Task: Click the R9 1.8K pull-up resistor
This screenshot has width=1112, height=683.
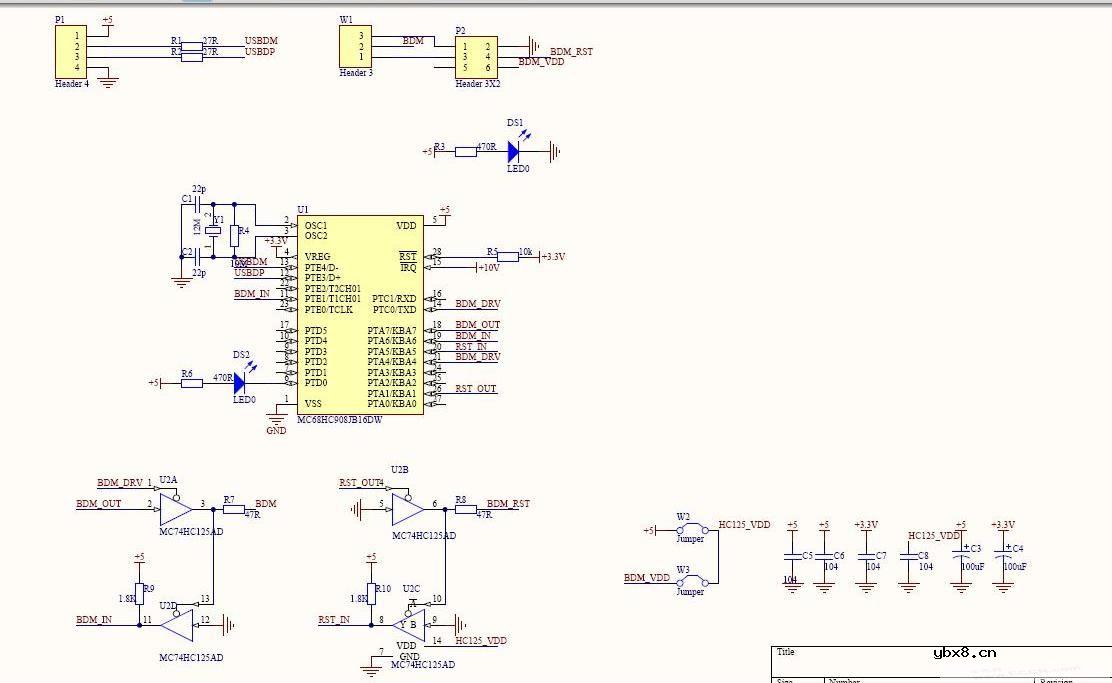Action: 139,591
